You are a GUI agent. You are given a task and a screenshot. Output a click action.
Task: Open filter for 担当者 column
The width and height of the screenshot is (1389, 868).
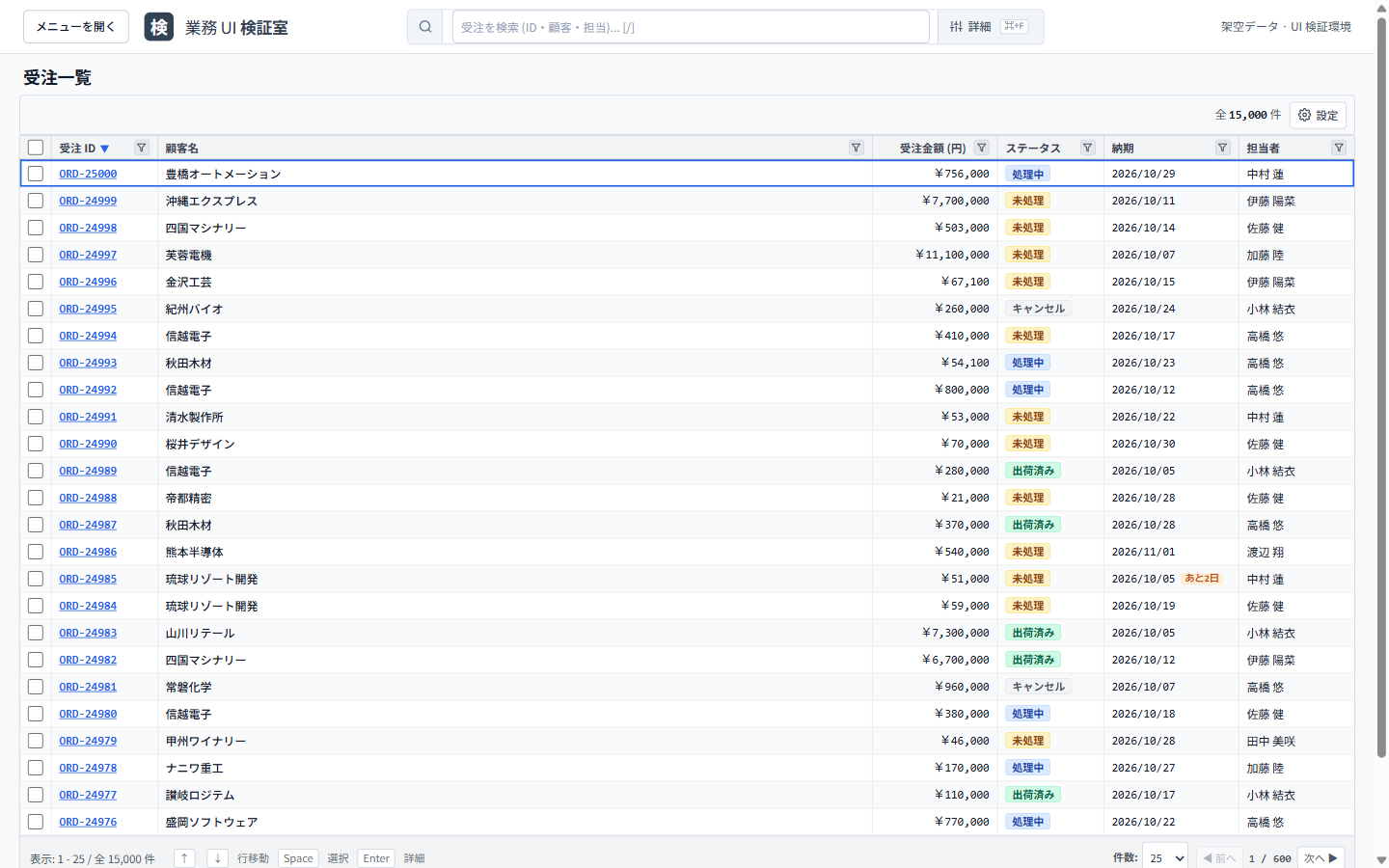[1339, 148]
